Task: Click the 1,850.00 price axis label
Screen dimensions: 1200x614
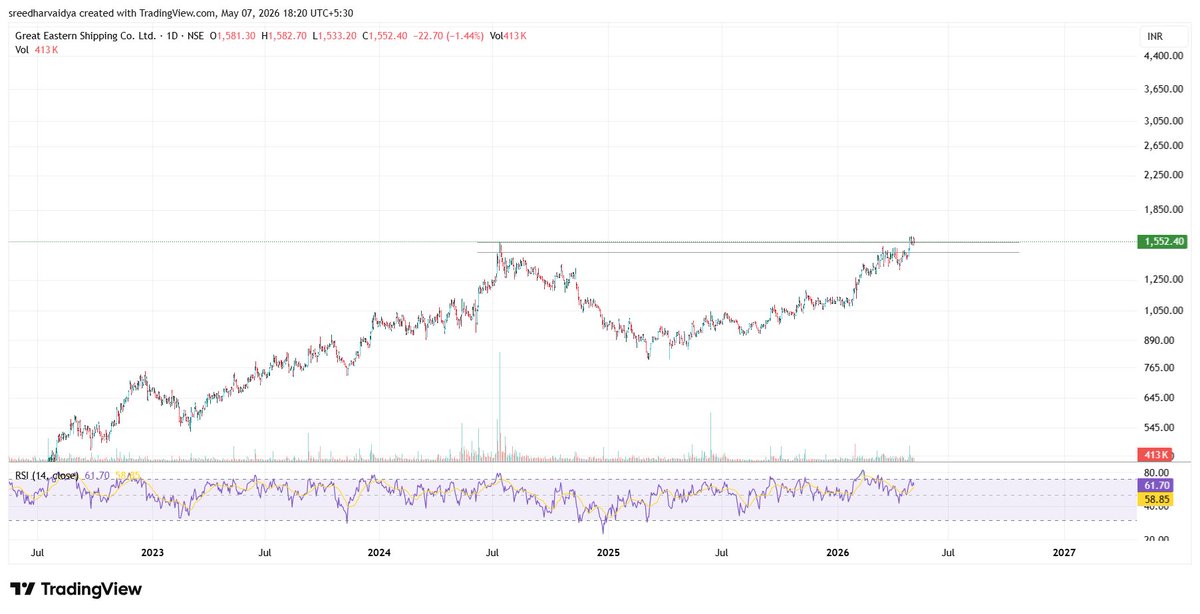Action: [1164, 210]
